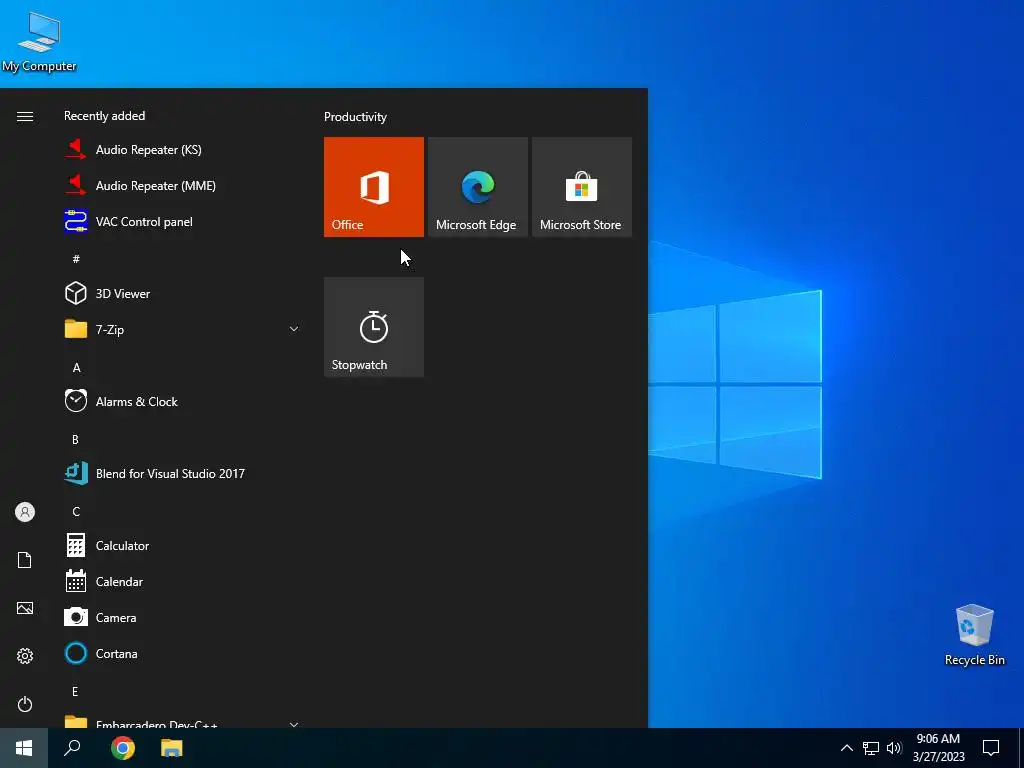Click the Productivity group title
Screen dimensions: 1024x768
pos(355,117)
